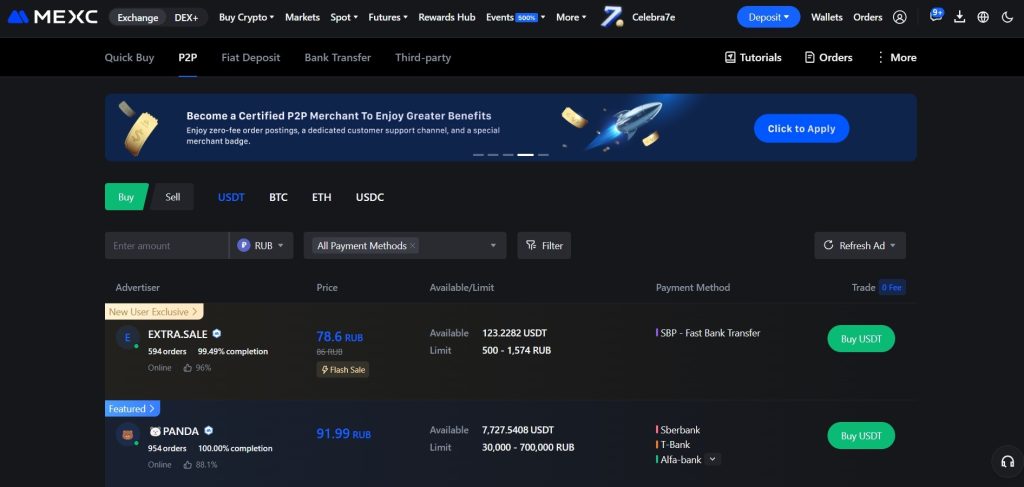Image resolution: width=1024 pixels, height=487 pixels.
Task: Expand the Spot dropdown menu
Action: [344, 18]
